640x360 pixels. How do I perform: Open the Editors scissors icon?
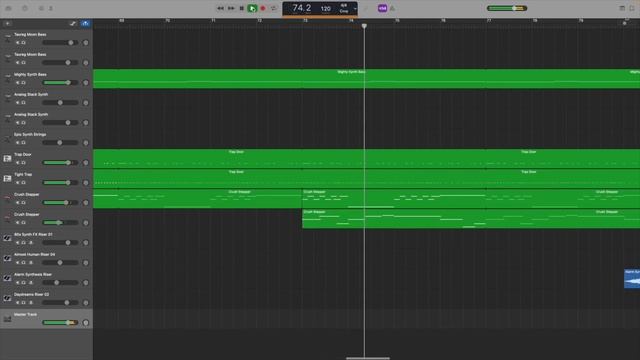click(x=51, y=8)
